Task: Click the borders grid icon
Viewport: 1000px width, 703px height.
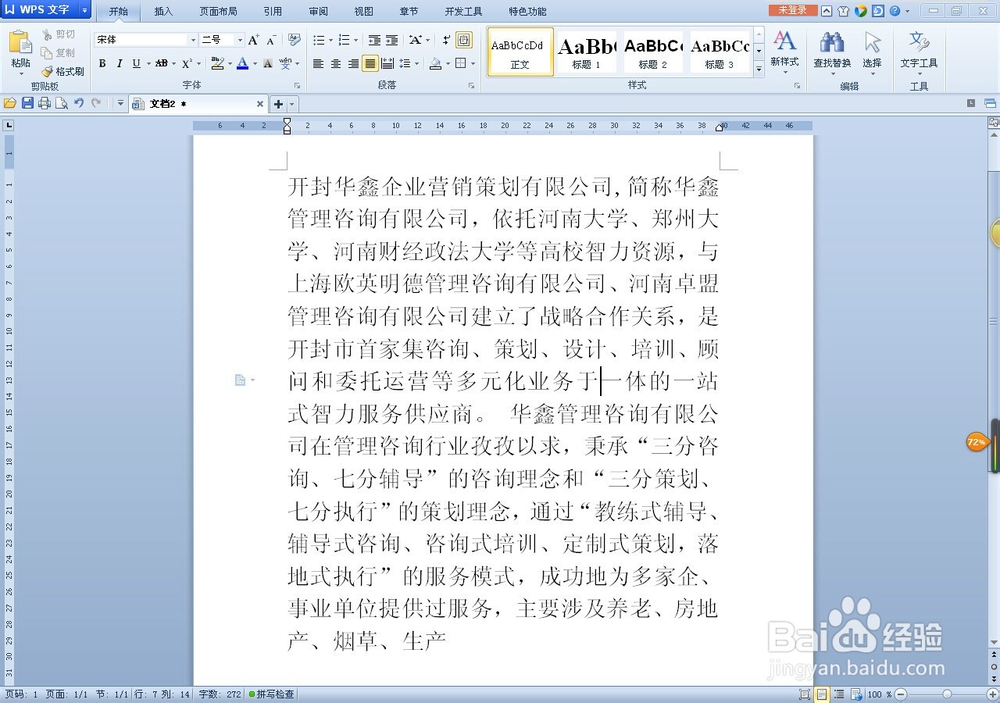Action: pyautogui.click(x=460, y=63)
